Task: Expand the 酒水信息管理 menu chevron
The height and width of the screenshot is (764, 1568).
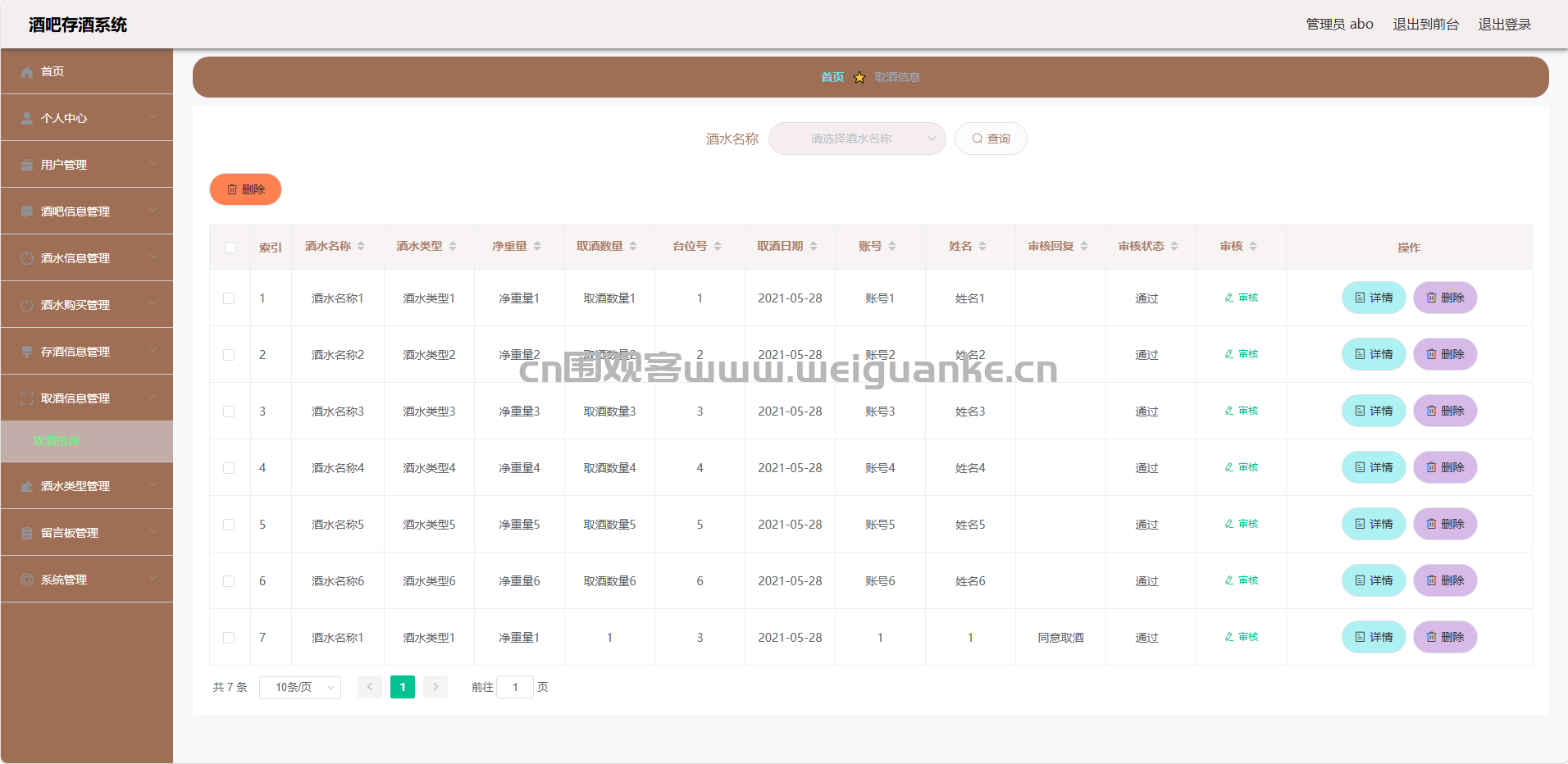Action: [x=153, y=257]
